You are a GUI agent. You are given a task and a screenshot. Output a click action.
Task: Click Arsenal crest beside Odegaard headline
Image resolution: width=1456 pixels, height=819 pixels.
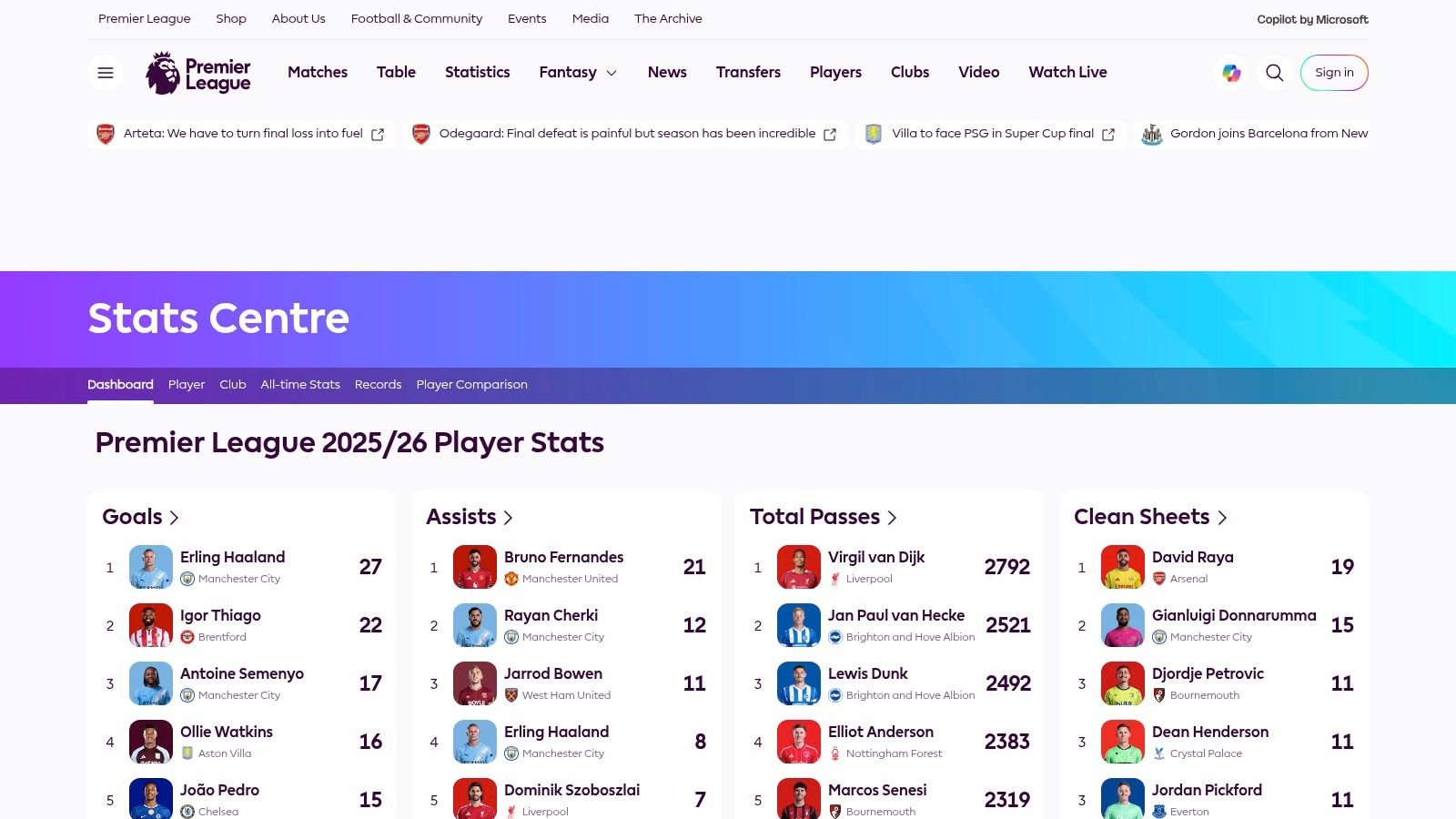coord(421,134)
